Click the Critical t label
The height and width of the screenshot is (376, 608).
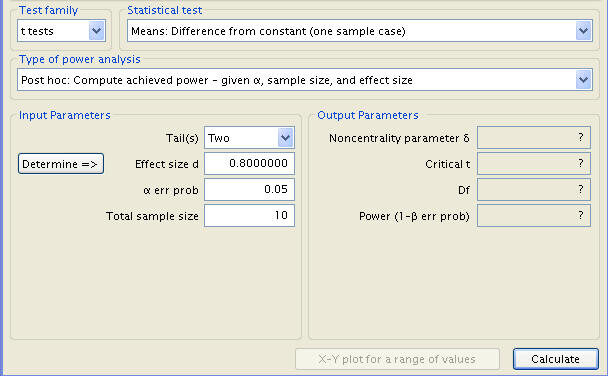click(x=447, y=164)
